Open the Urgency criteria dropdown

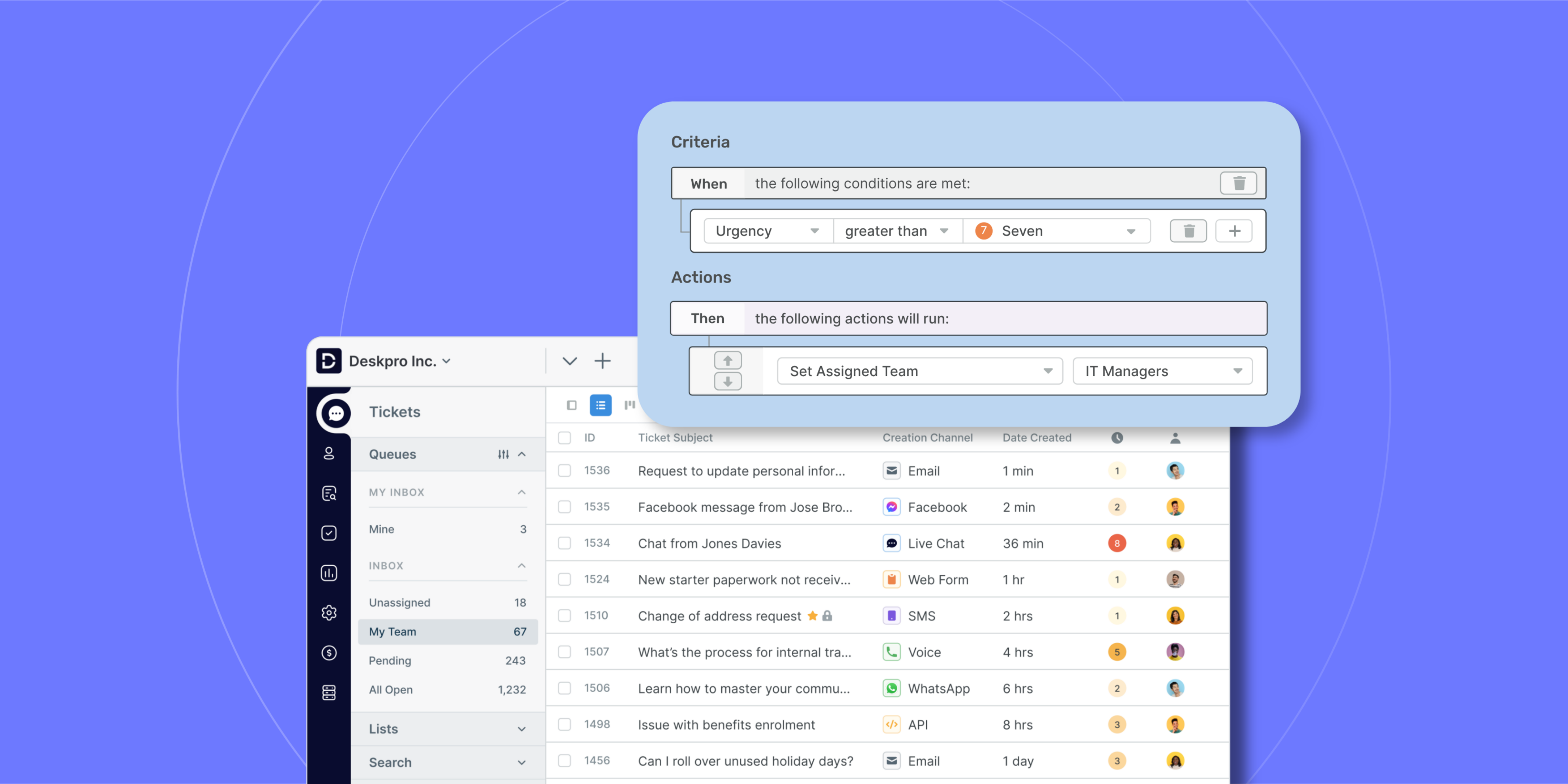pyautogui.click(x=768, y=231)
